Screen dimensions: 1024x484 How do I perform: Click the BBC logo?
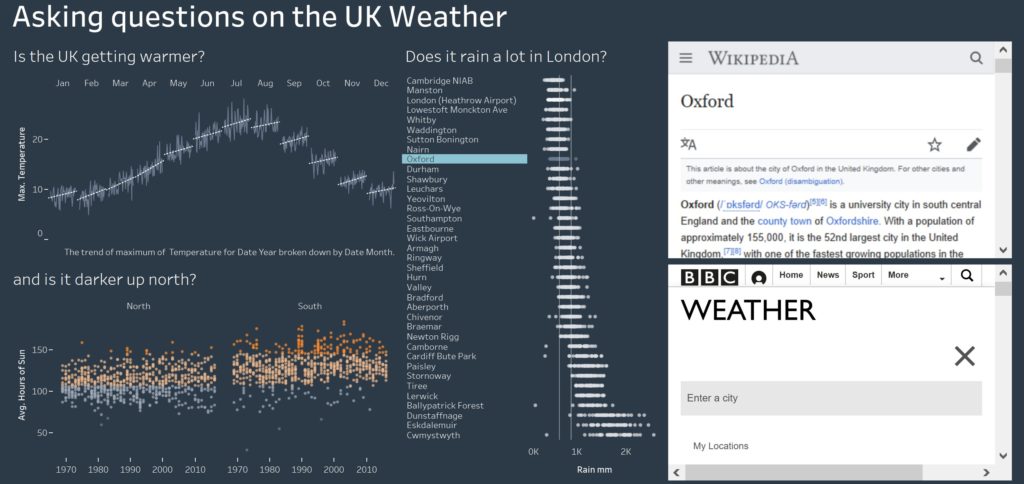tap(709, 277)
